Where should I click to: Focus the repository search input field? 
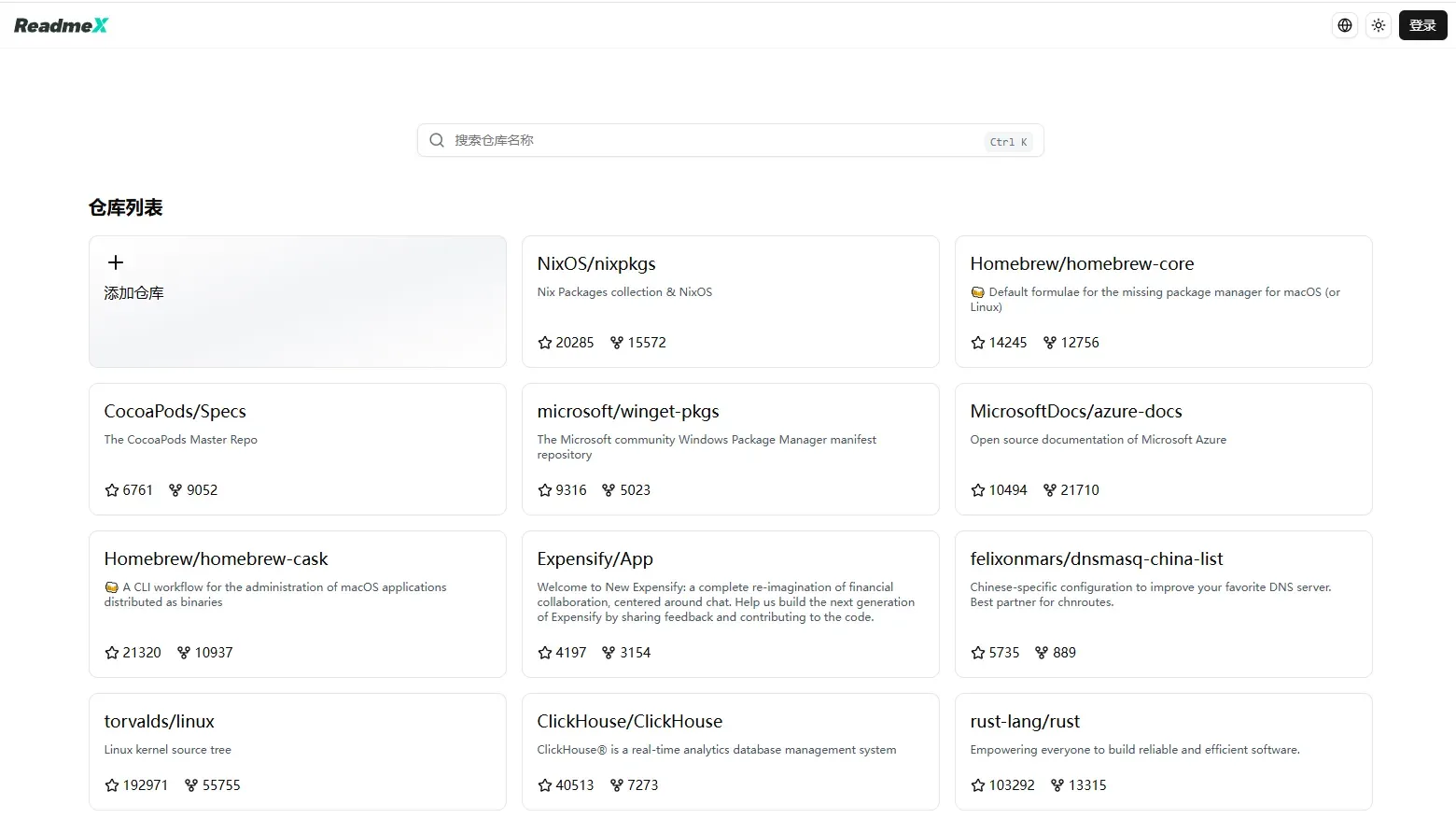(709, 140)
